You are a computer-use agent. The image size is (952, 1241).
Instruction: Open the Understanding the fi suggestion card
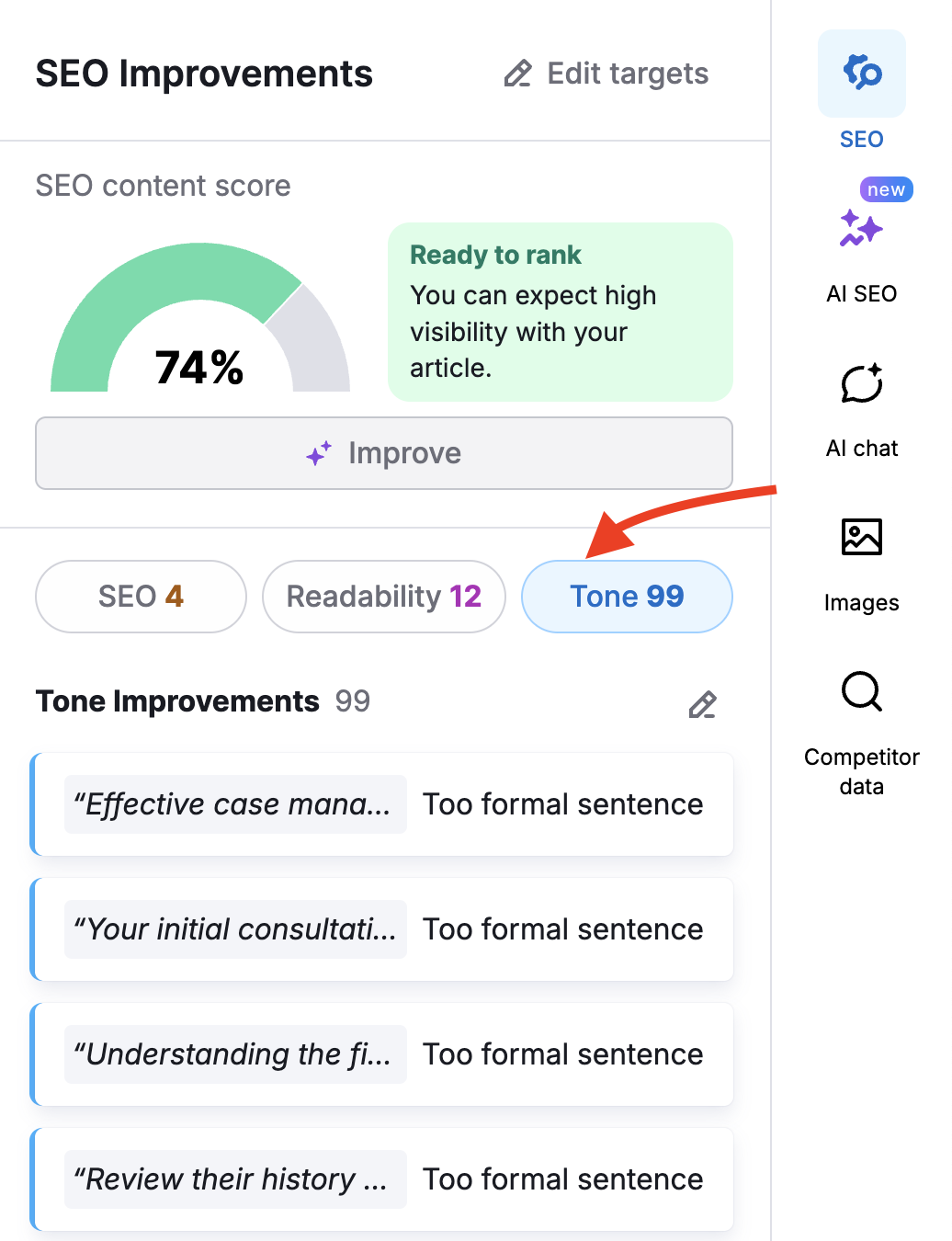[x=383, y=1054]
